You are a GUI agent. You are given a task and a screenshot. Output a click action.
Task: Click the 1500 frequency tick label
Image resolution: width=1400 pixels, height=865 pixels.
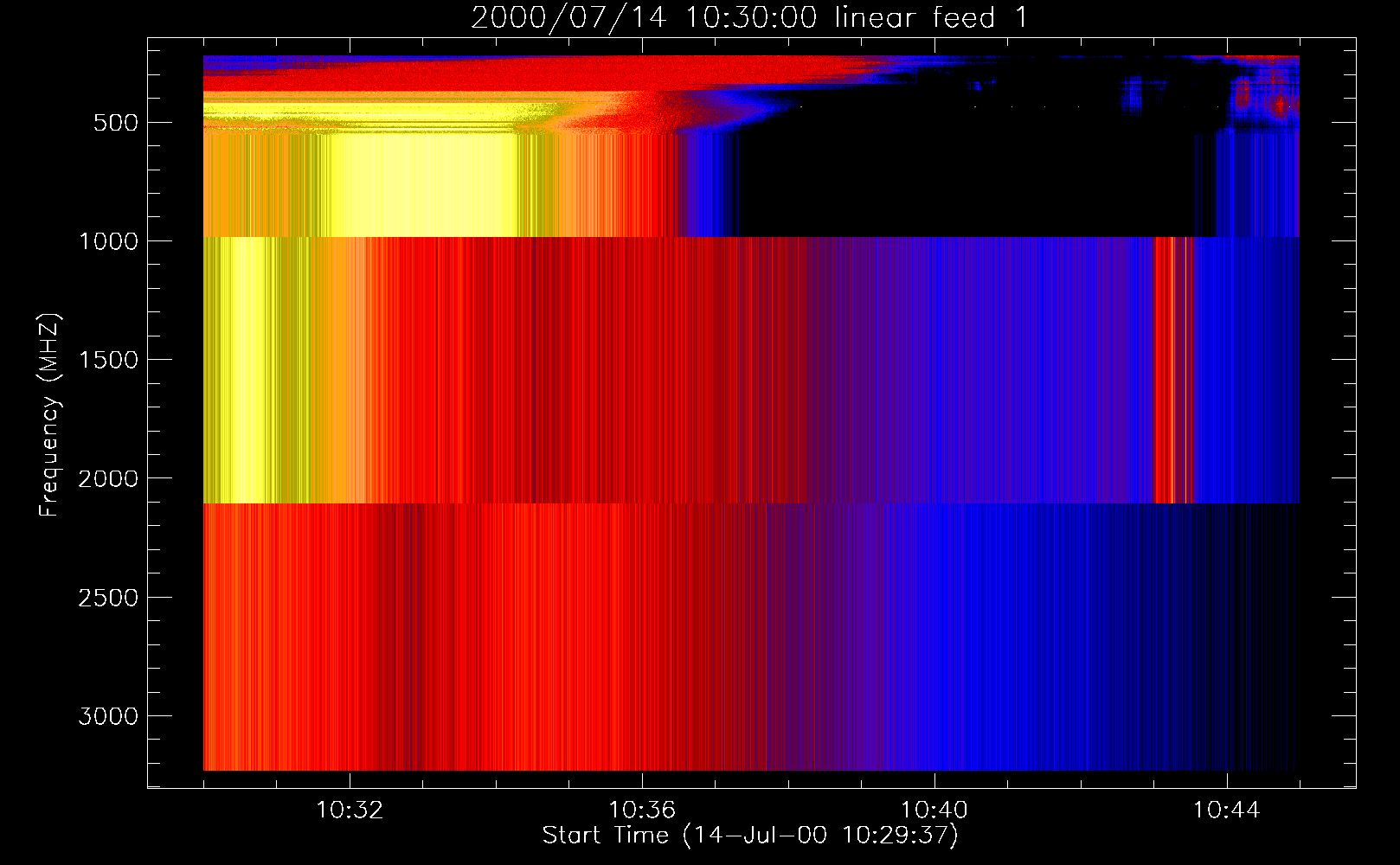[x=108, y=360]
